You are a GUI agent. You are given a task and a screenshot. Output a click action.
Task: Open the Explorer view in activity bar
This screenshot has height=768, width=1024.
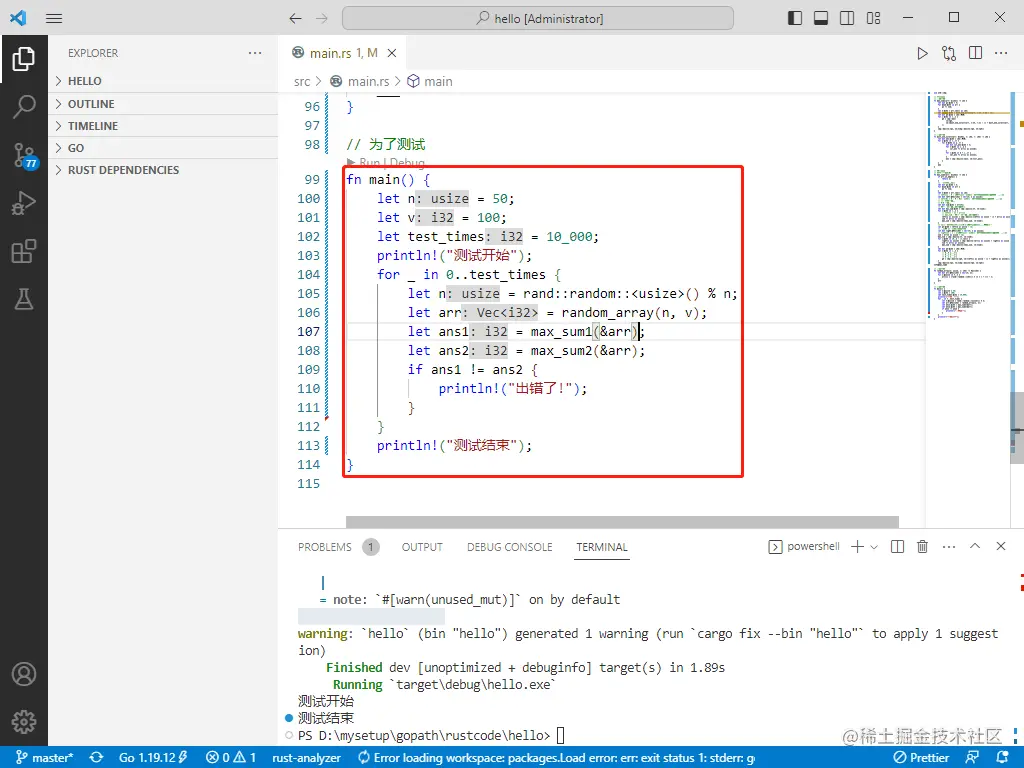(x=24, y=59)
